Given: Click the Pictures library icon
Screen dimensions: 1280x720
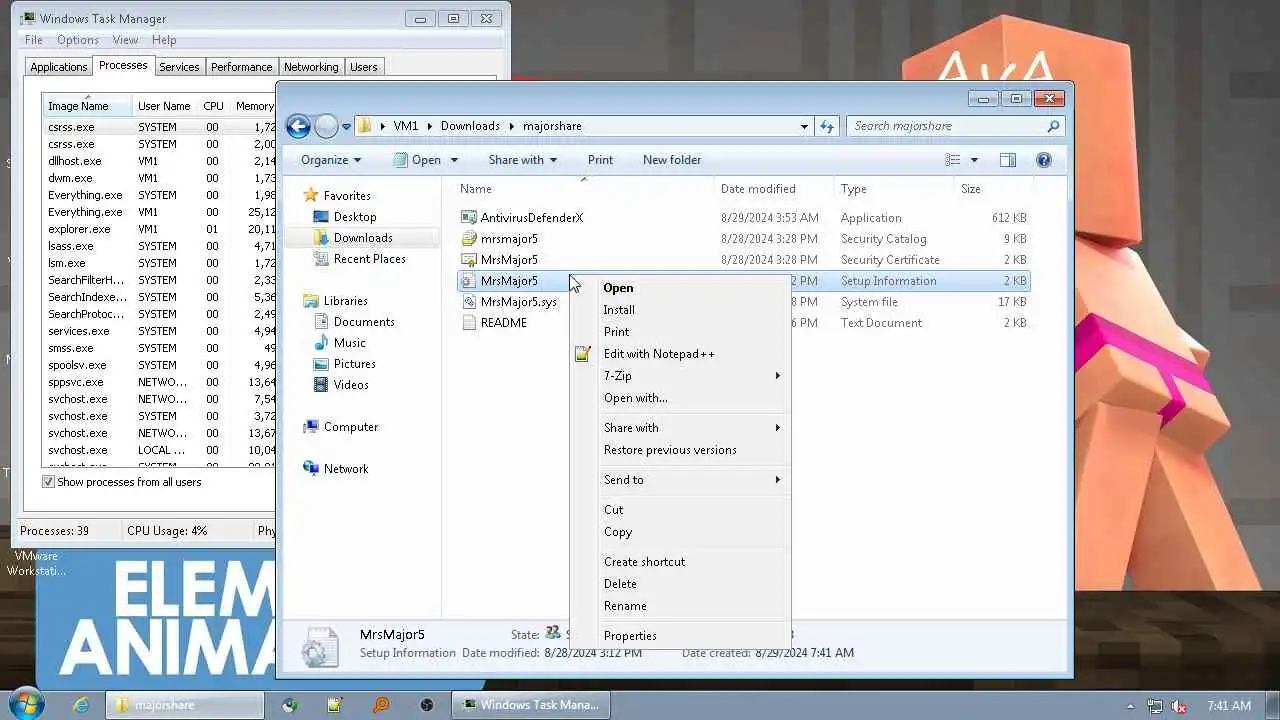Looking at the screenshot, I should (321, 364).
